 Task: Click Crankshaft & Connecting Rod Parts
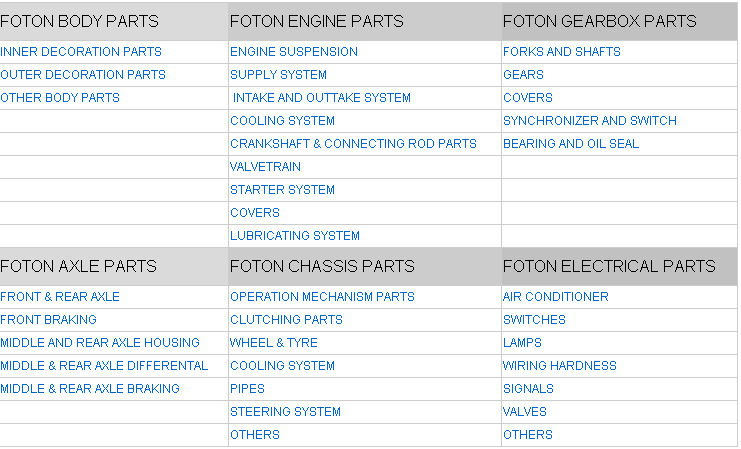coord(353,144)
